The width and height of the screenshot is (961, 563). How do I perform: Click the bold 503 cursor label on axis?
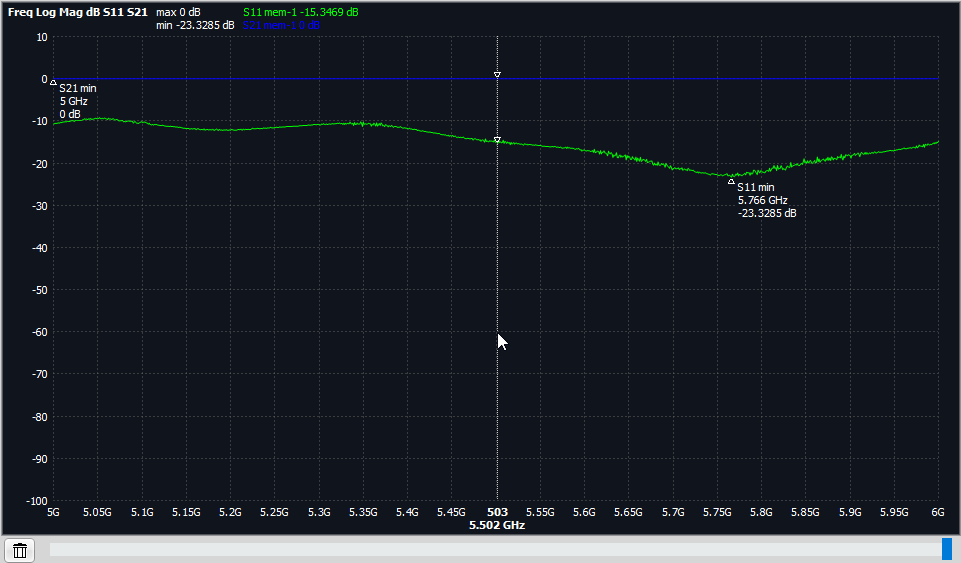coord(497,511)
